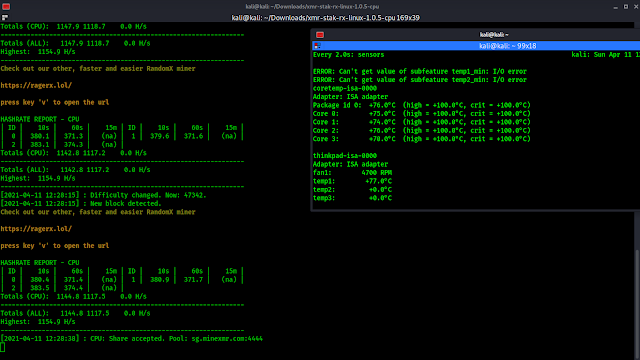Click the 'temp1: +77.0°C' line

(352, 181)
